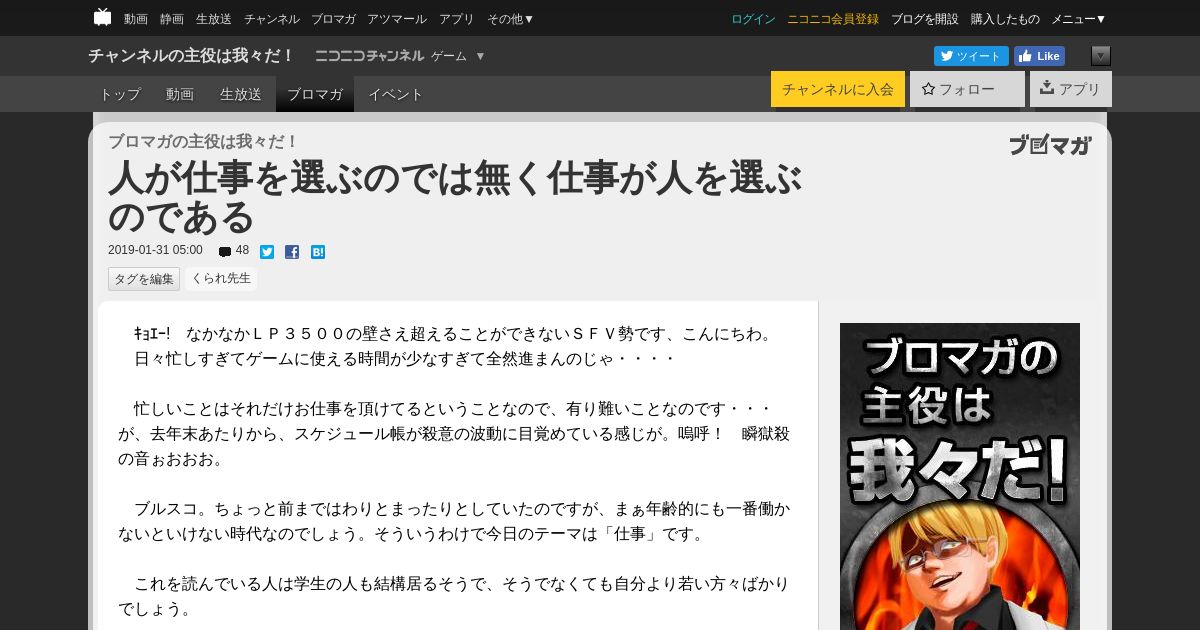Switch to the トップ channel tab

coord(120,94)
